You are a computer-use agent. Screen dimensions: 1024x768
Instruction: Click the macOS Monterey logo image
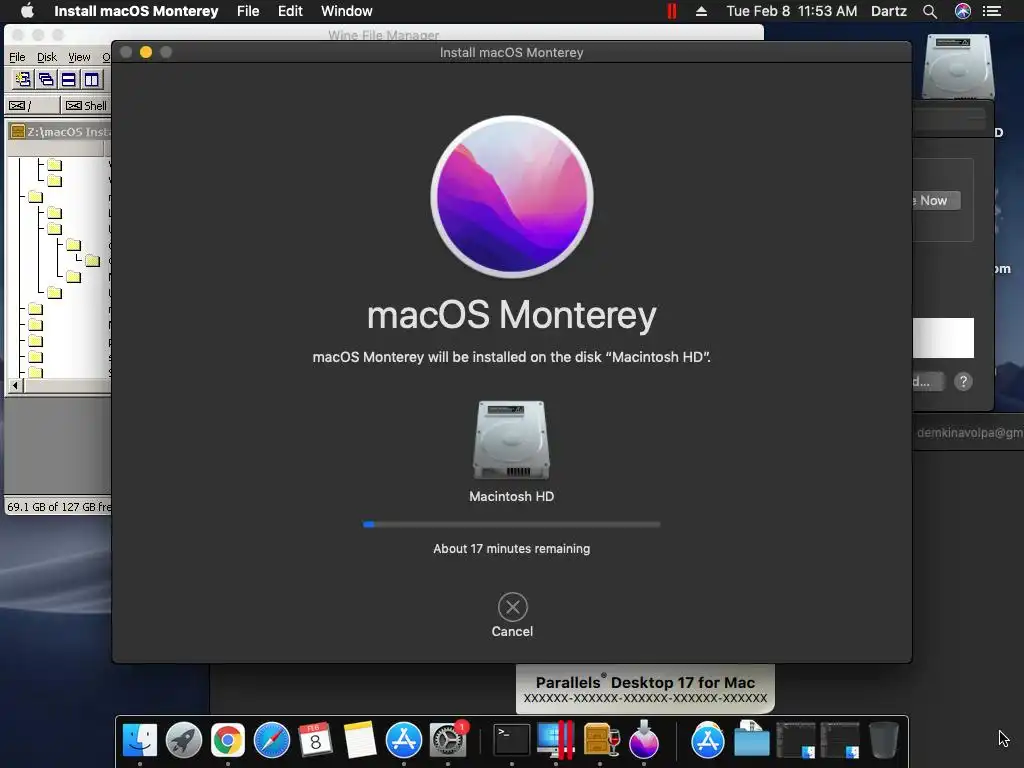(512, 197)
